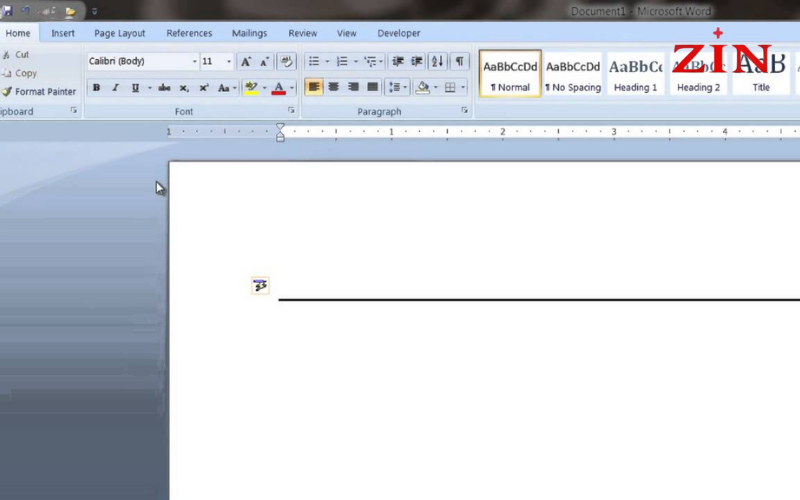Viewport: 800px width, 500px height.
Task: Click the AutoCorrect Options lightning icon
Action: coord(260,286)
